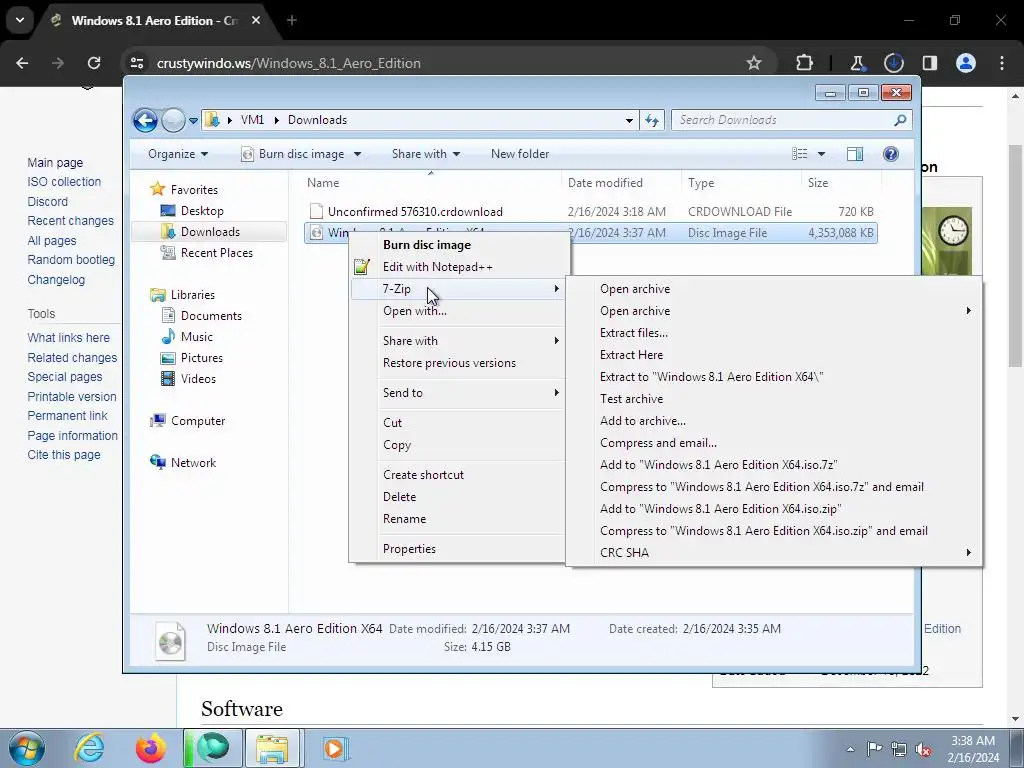
Task: Bookmark this page with the star icon
Action: (754, 63)
